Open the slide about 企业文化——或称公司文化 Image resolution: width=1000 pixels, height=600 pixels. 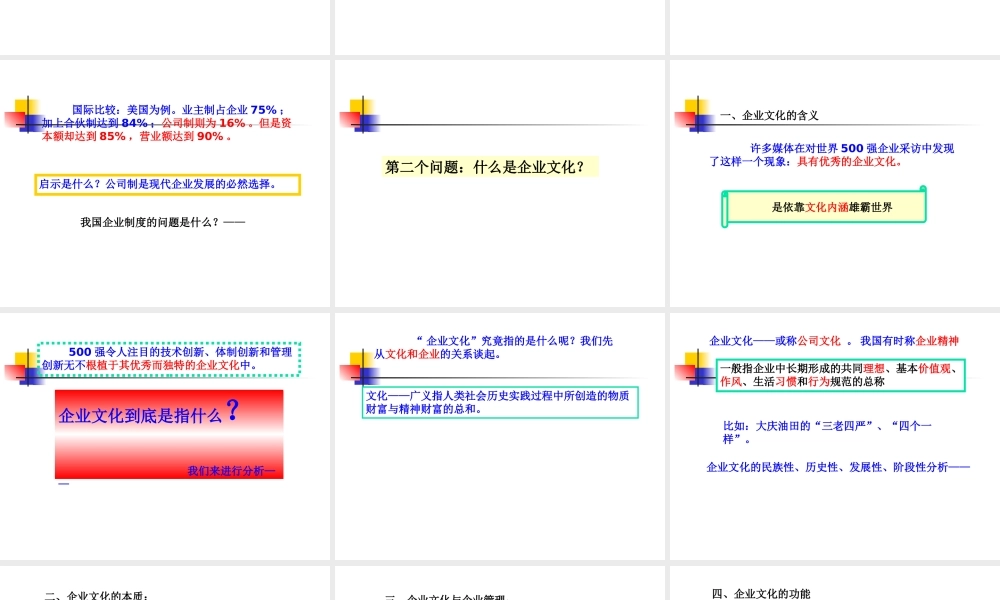(835, 436)
